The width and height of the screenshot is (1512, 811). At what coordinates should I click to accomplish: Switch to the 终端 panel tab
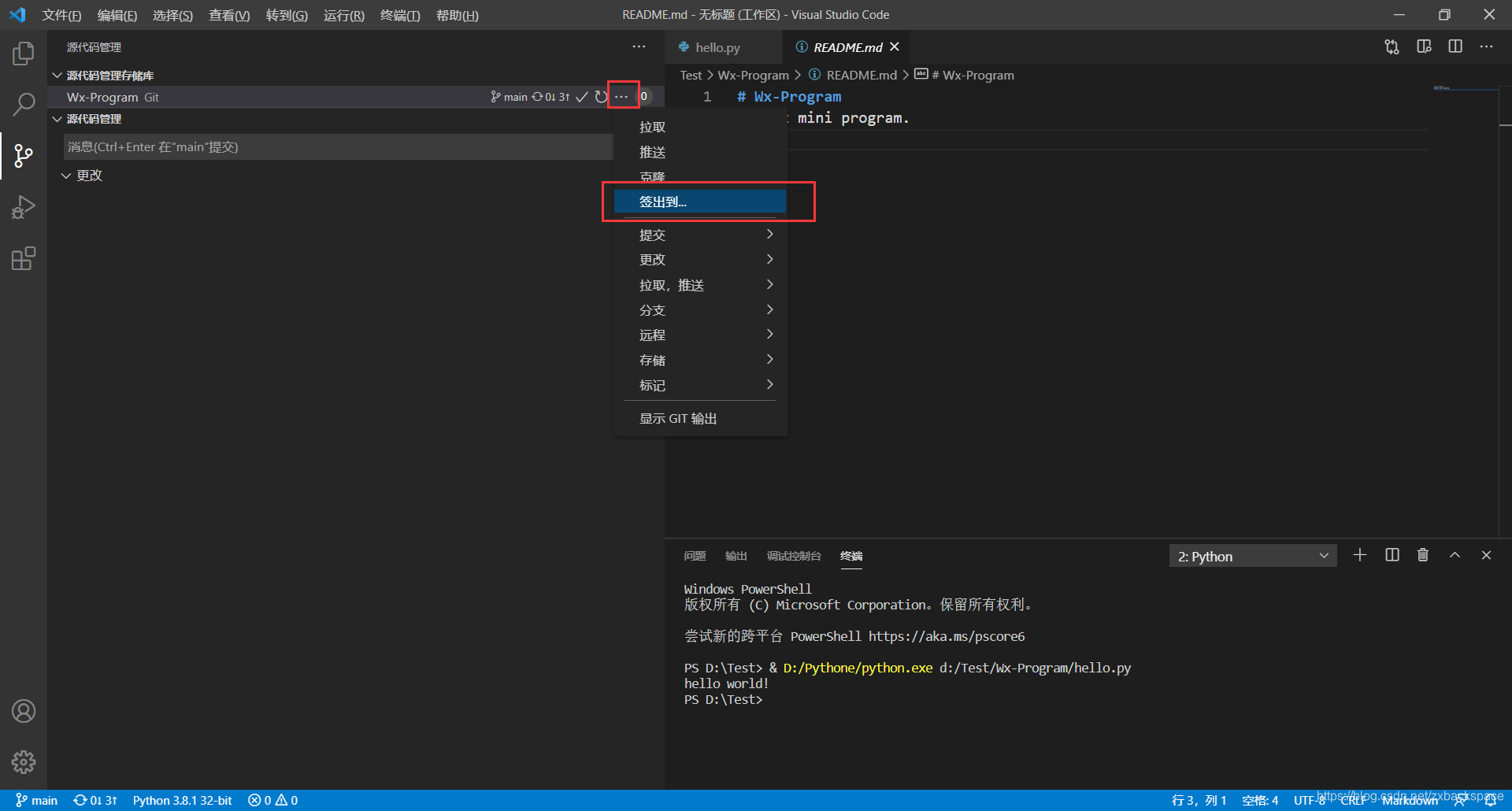(x=851, y=556)
